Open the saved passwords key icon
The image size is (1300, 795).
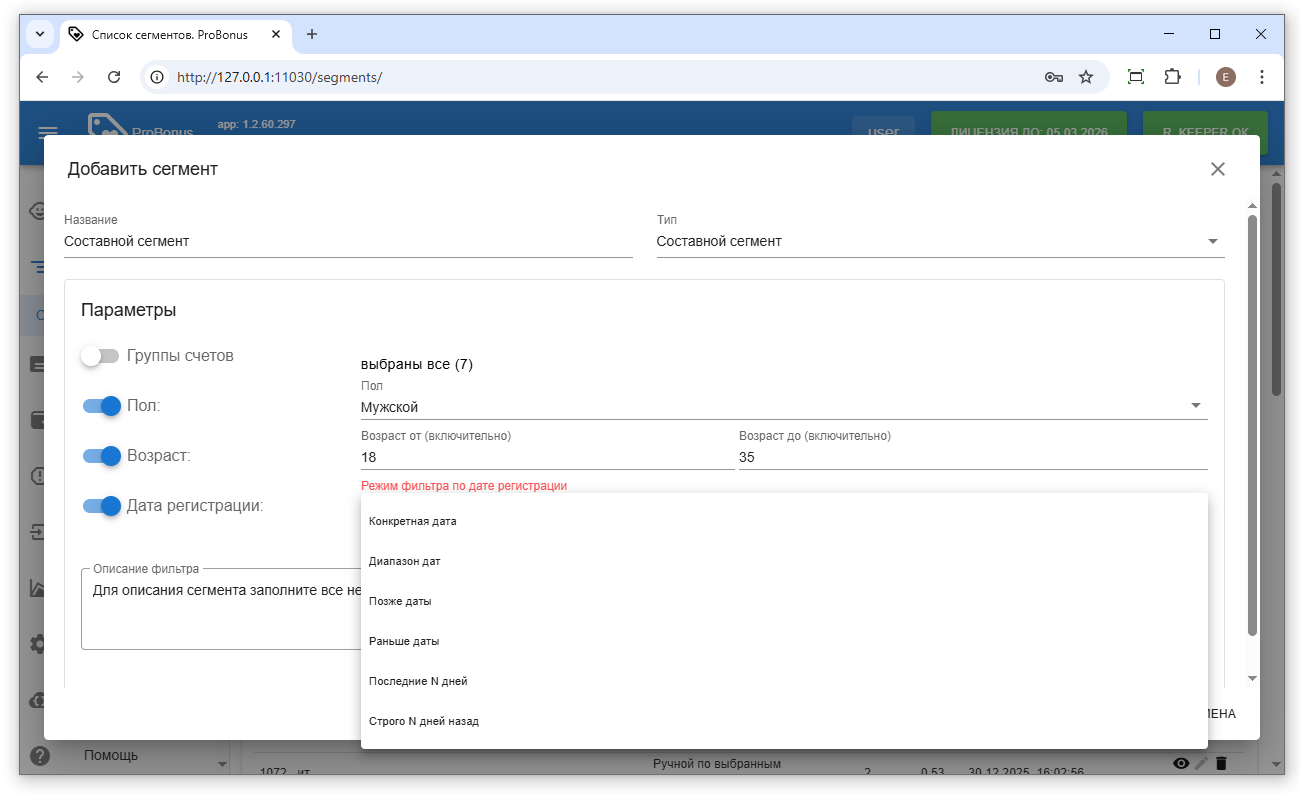(1053, 77)
